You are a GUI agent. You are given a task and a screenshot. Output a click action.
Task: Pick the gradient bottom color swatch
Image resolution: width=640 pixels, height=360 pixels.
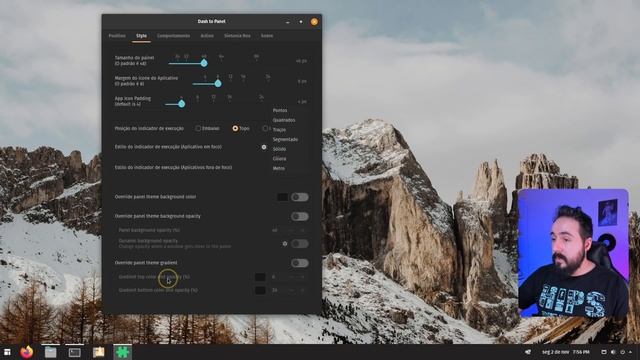(260, 290)
